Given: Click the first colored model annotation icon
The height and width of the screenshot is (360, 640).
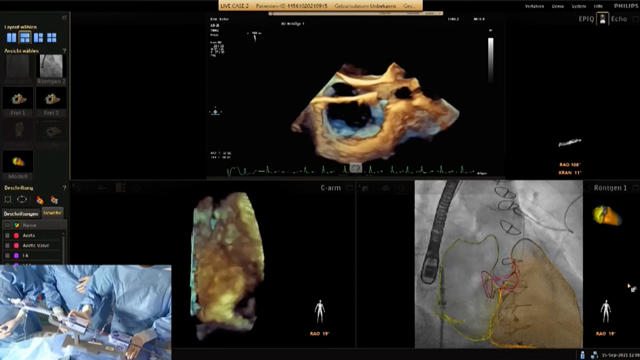Looking at the screenshot, I should pos(40,200).
